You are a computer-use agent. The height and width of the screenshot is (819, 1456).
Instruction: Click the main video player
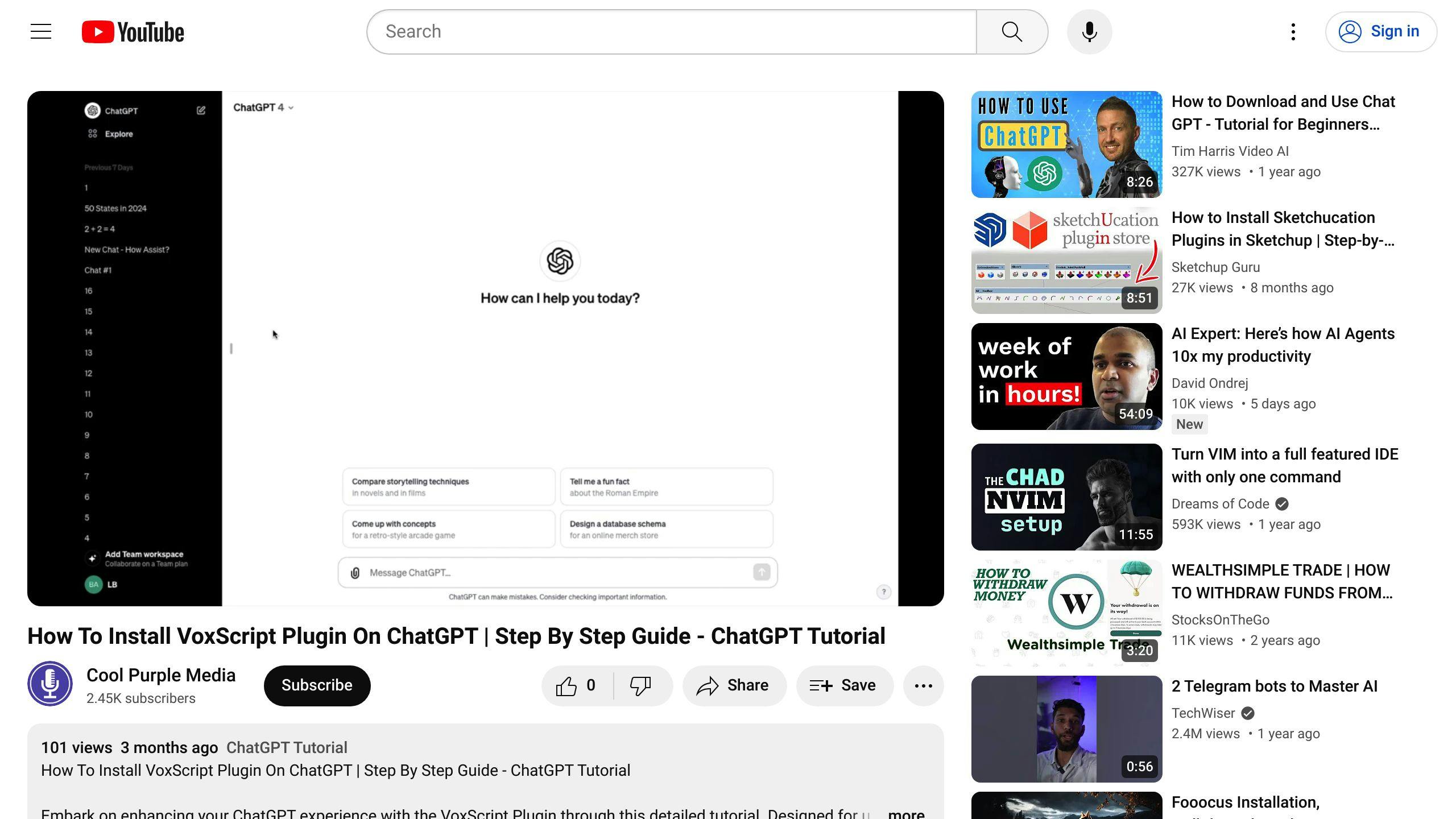[486, 348]
